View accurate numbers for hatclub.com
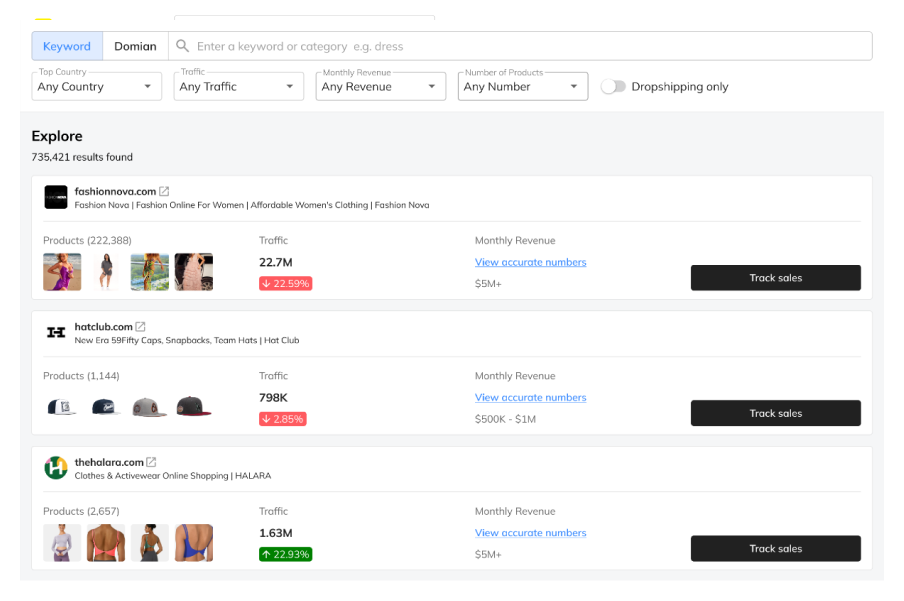 click(530, 397)
